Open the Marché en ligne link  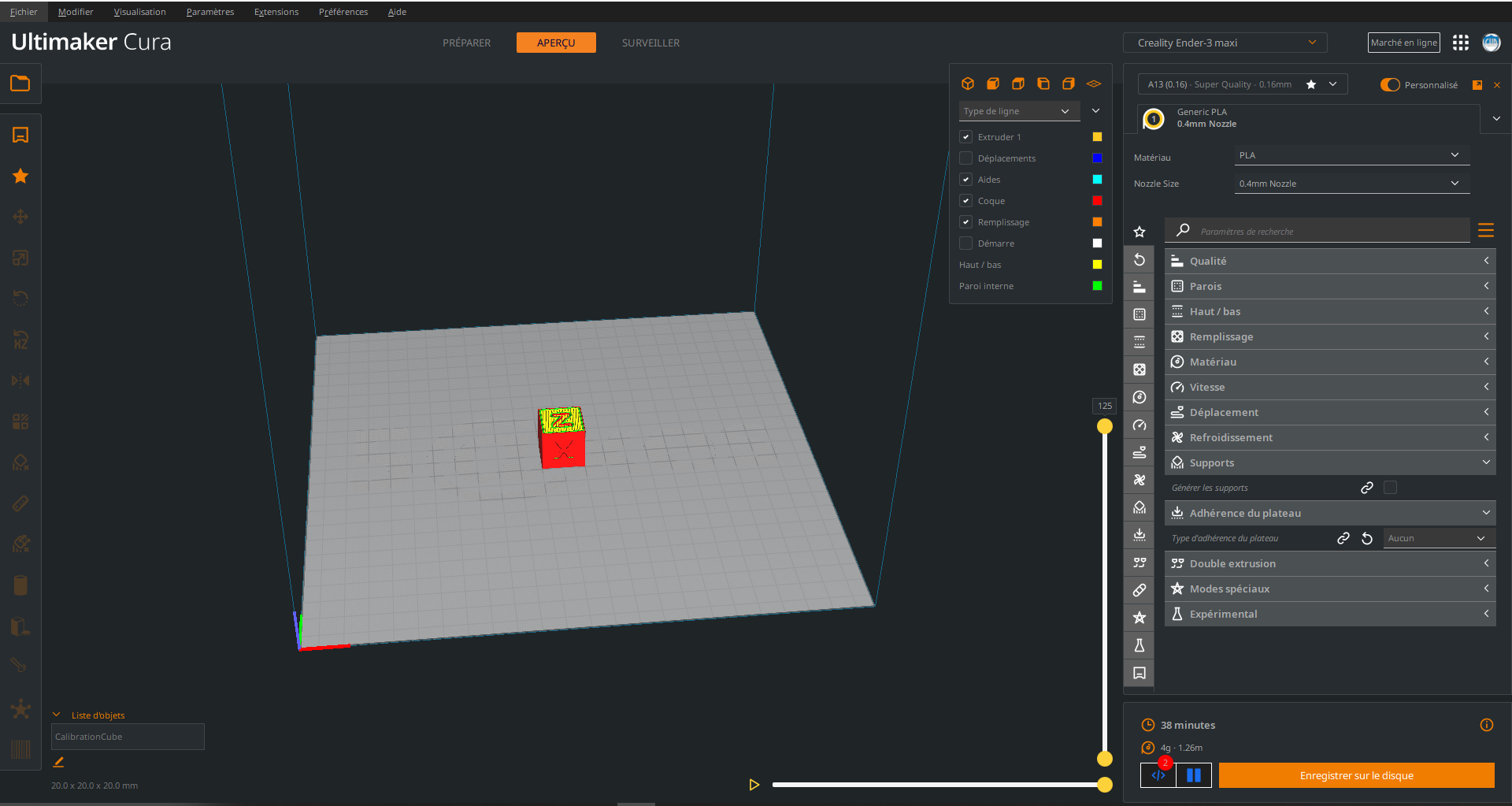point(1403,42)
